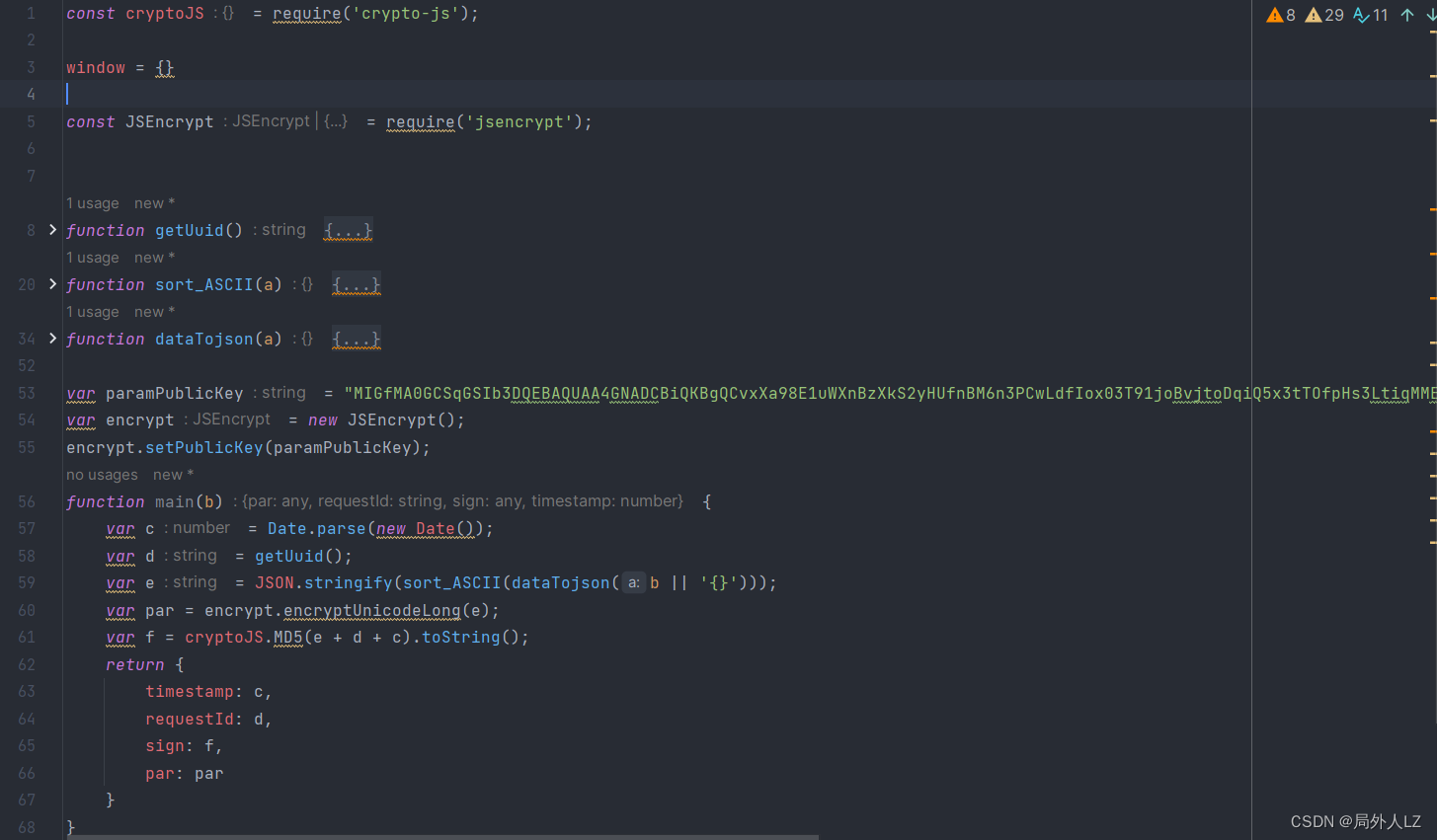Click line number 56 in the gutter
The image size is (1437, 840).
click(27, 501)
